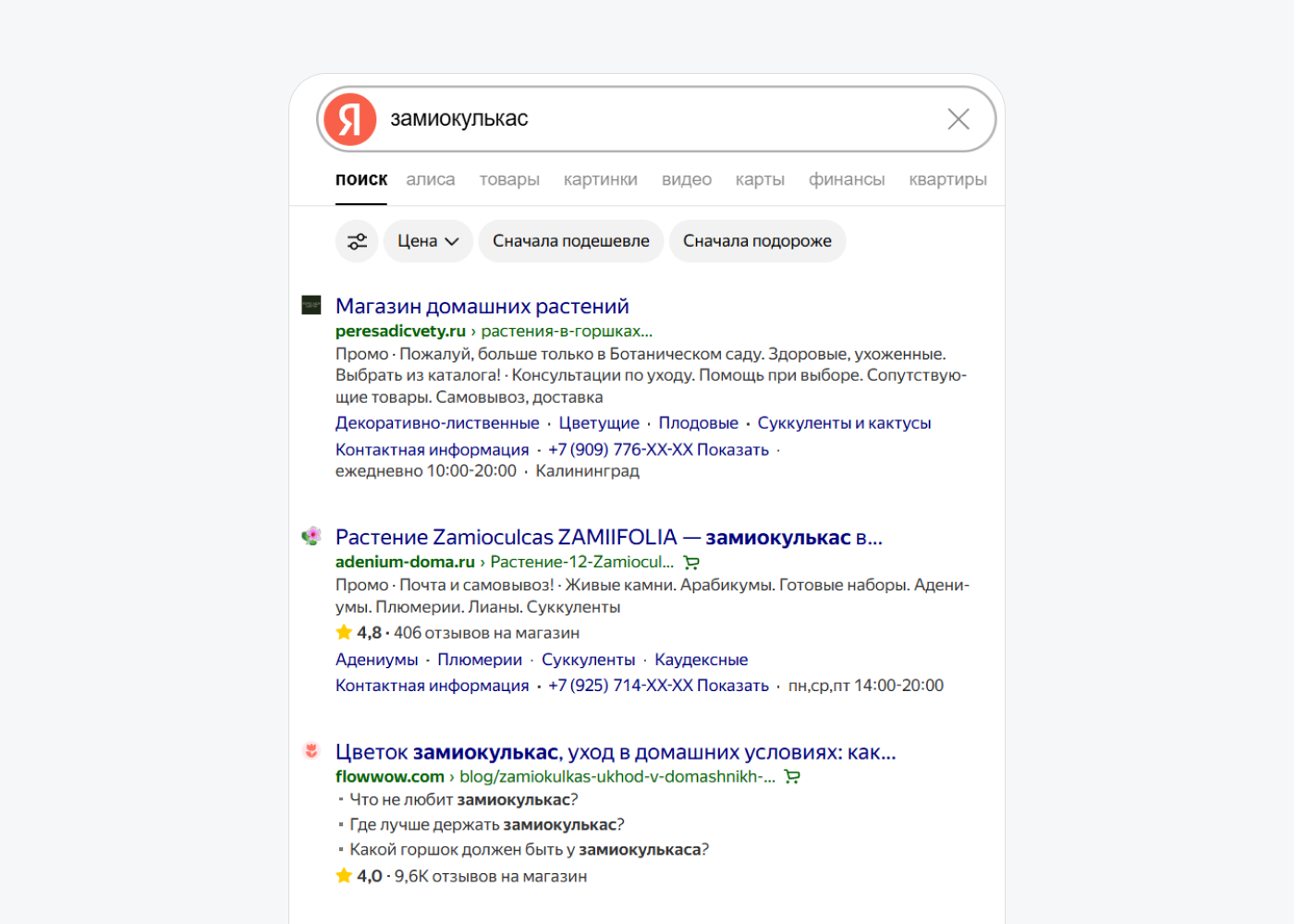Click 'Где лучше держать замиокулькас?' item
Viewport: 1294px width, 924px height.
pyautogui.click(x=487, y=824)
